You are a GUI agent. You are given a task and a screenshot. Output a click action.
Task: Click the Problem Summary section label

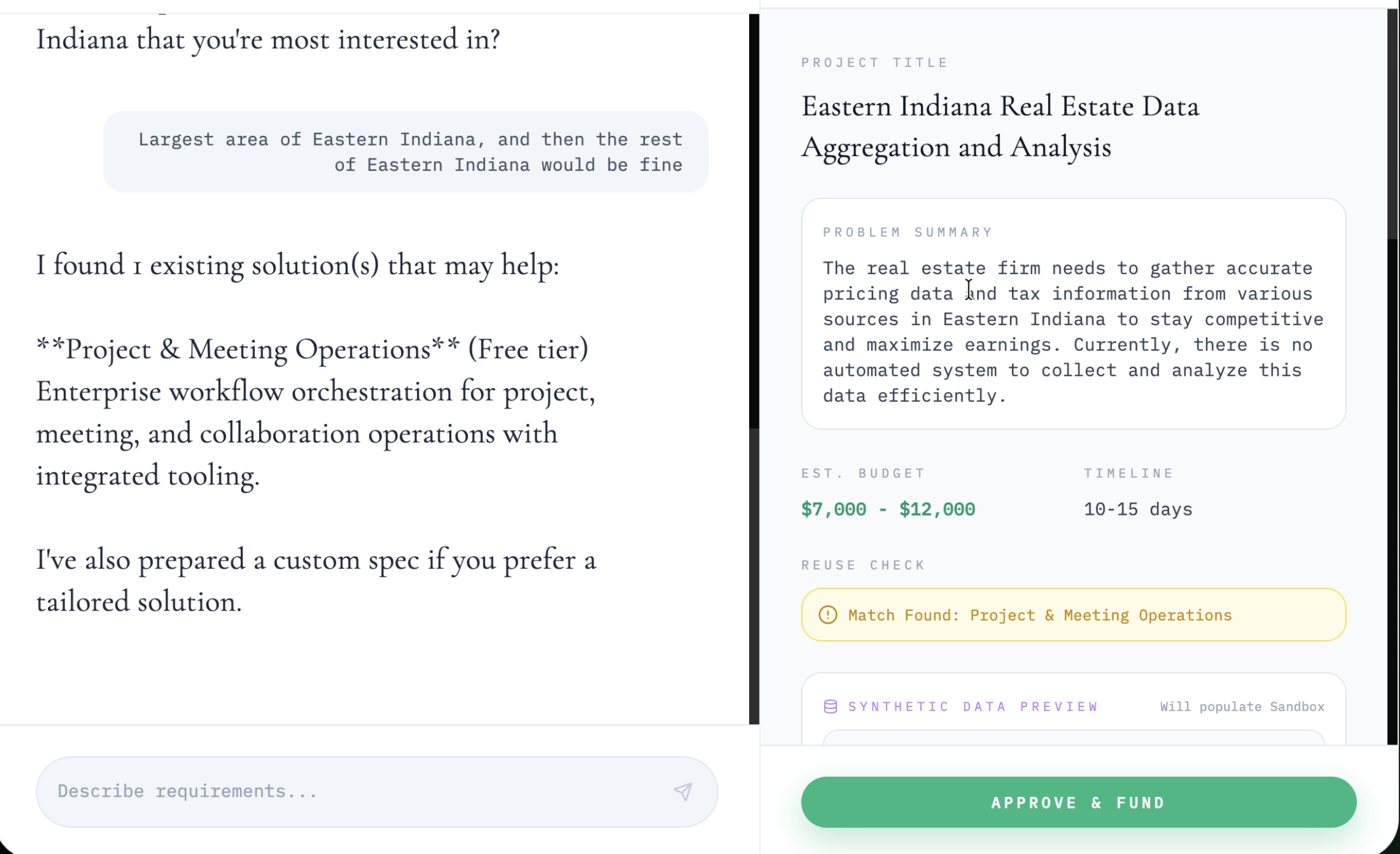[x=908, y=232]
